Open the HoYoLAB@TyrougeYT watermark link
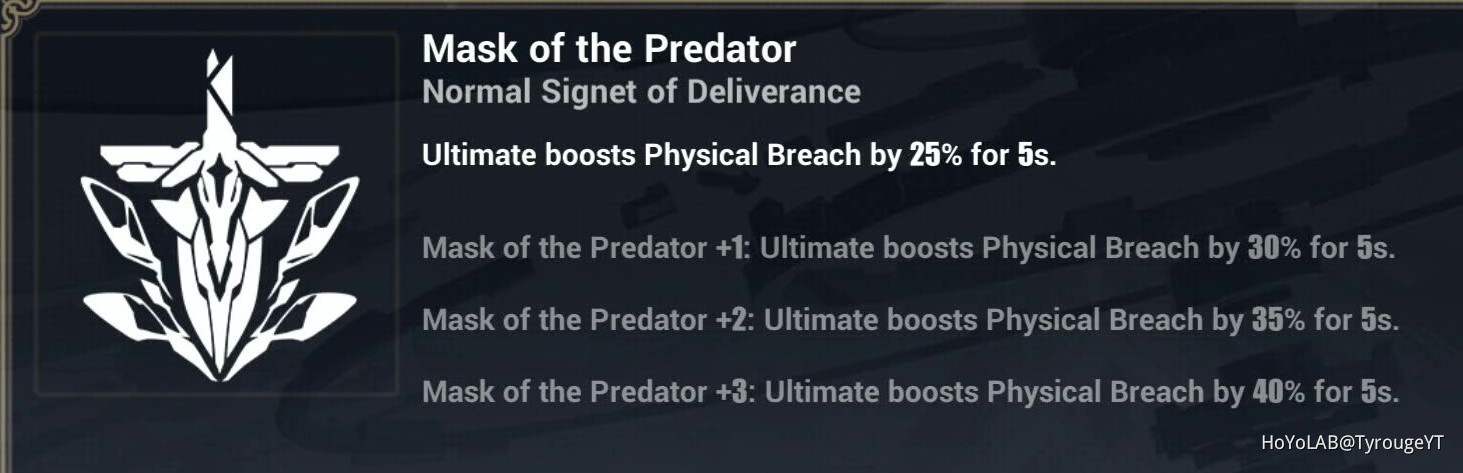 [1351, 442]
